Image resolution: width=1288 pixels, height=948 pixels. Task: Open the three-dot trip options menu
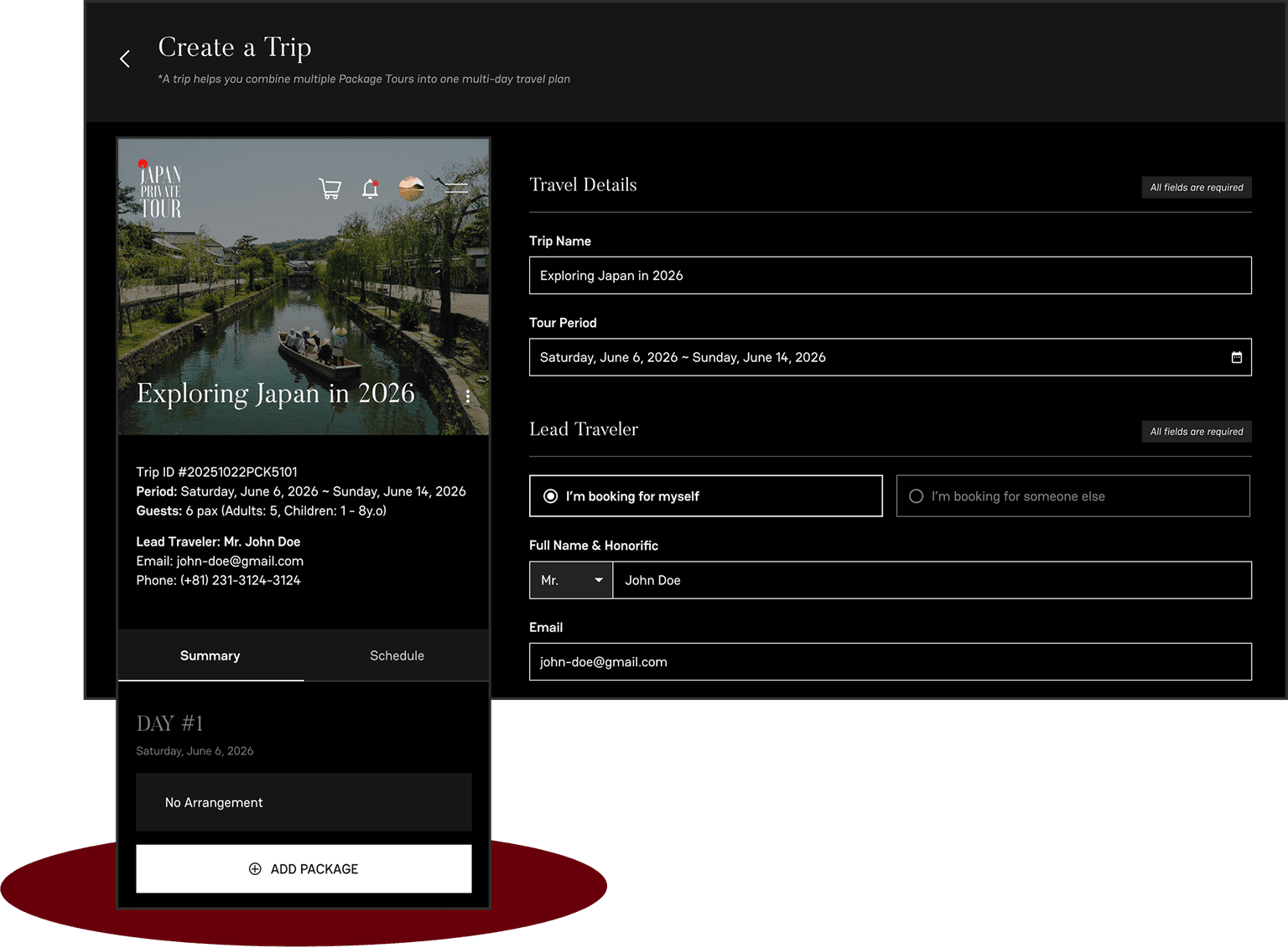(x=468, y=396)
